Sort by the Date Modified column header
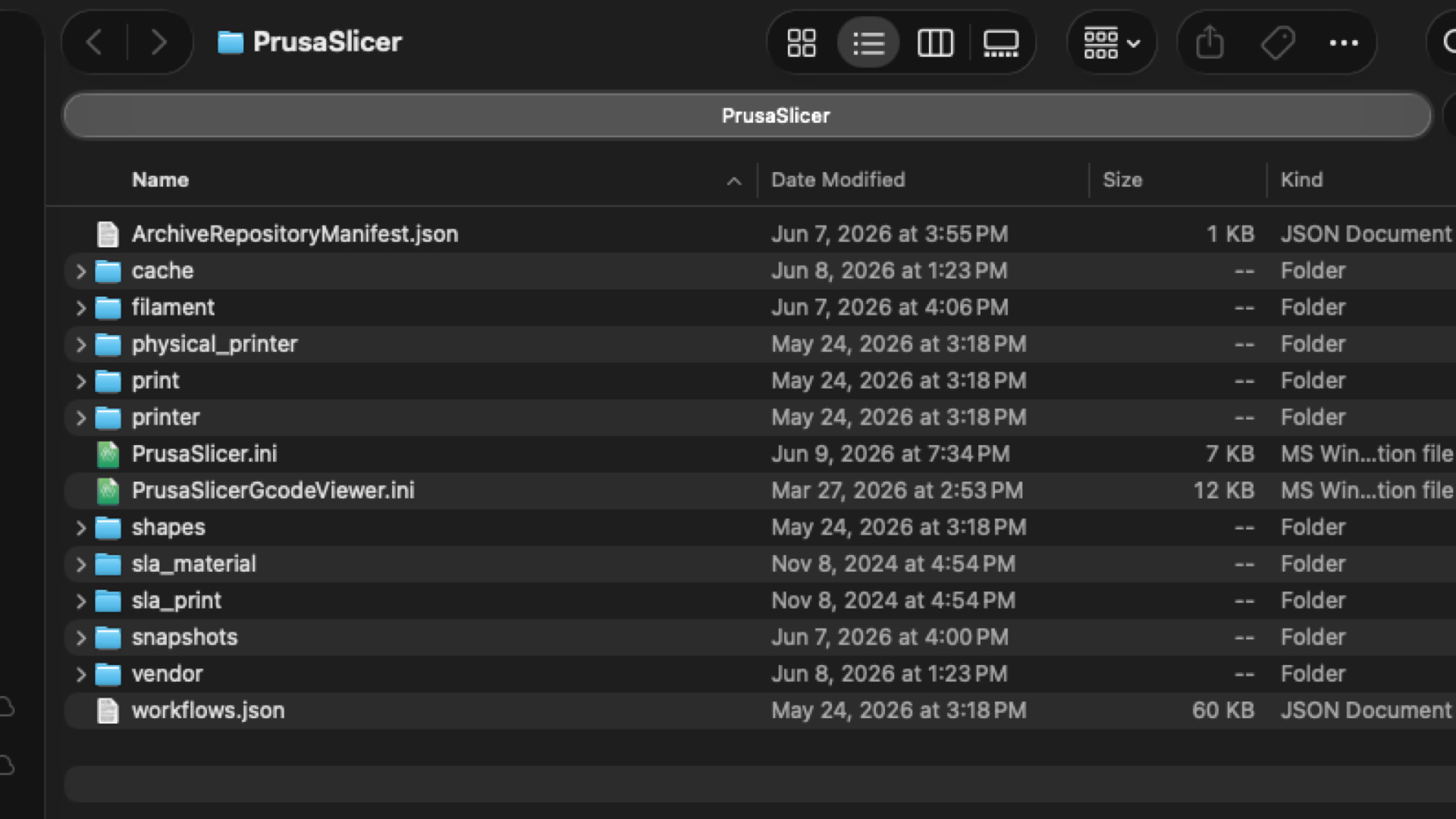Image resolution: width=1456 pixels, height=819 pixels. (x=838, y=180)
